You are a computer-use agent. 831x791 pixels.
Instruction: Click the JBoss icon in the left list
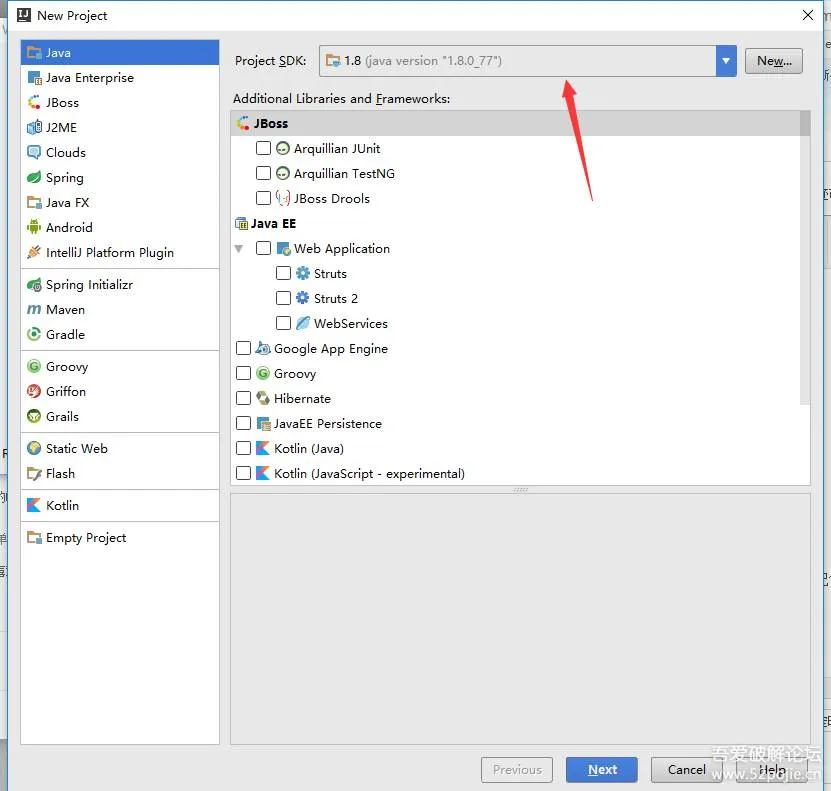34,102
